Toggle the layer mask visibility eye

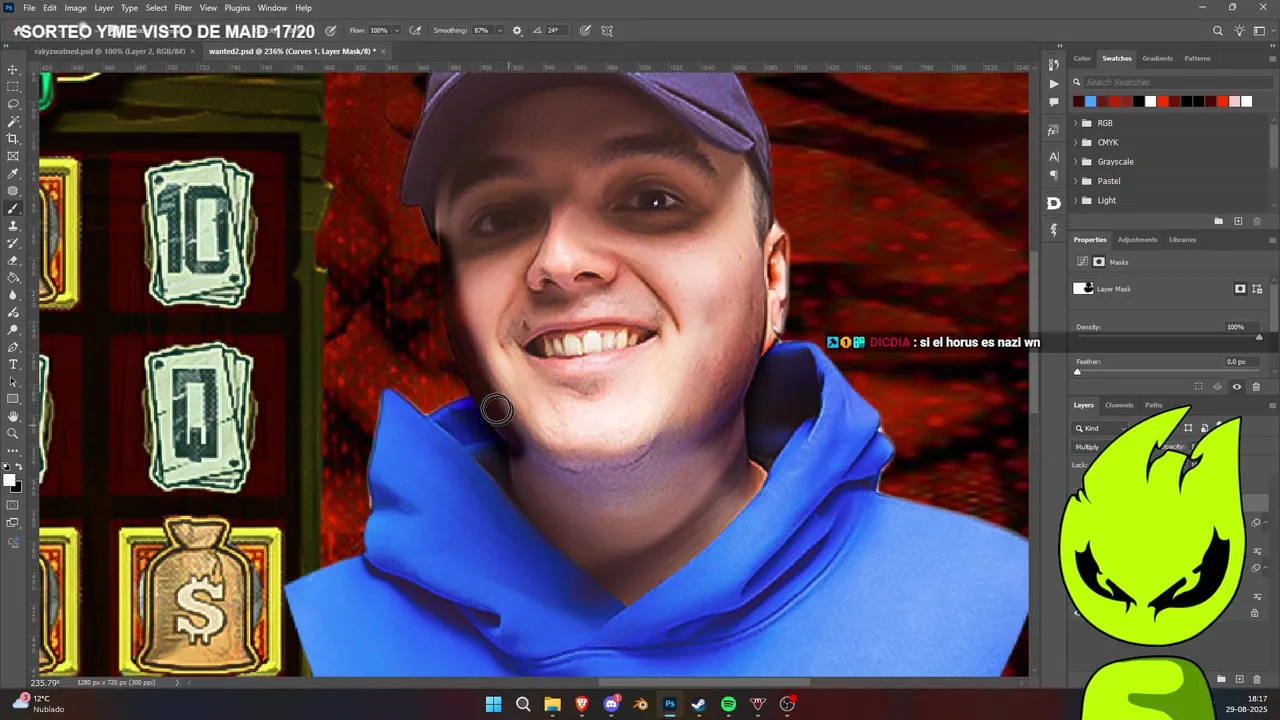(x=1237, y=387)
